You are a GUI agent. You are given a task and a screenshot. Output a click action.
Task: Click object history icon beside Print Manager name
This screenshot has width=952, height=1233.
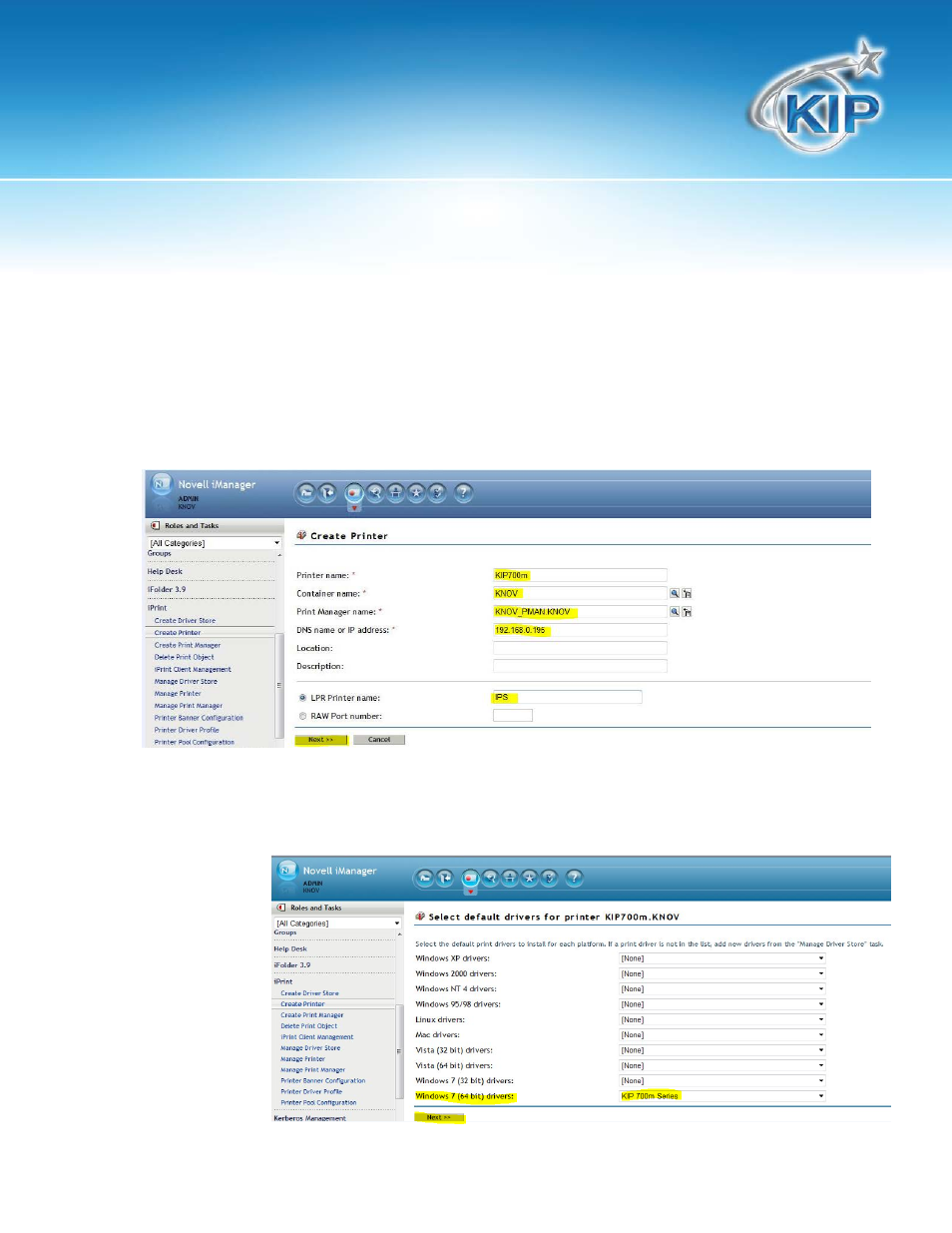click(x=687, y=612)
